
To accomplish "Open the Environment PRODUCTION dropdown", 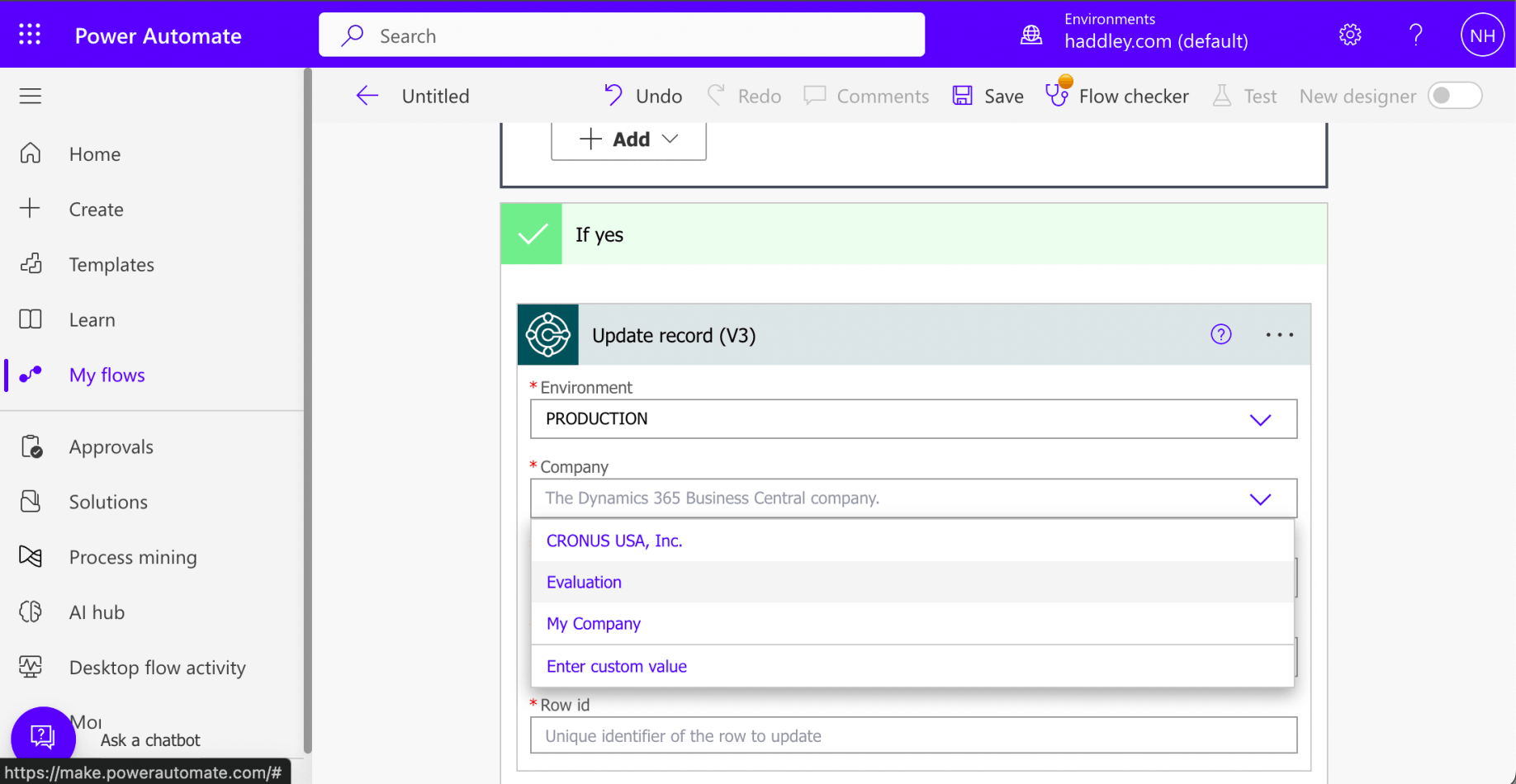I will pos(913,419).
